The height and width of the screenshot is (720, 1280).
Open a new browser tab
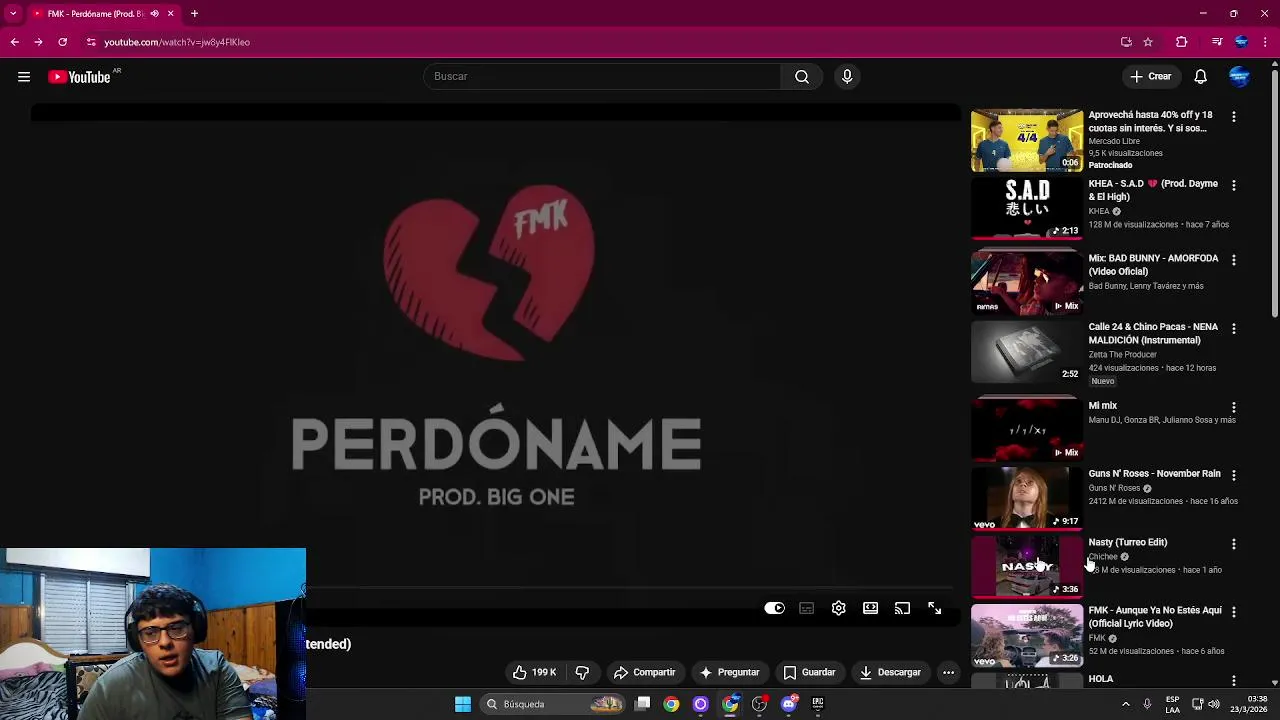point(194,13)
